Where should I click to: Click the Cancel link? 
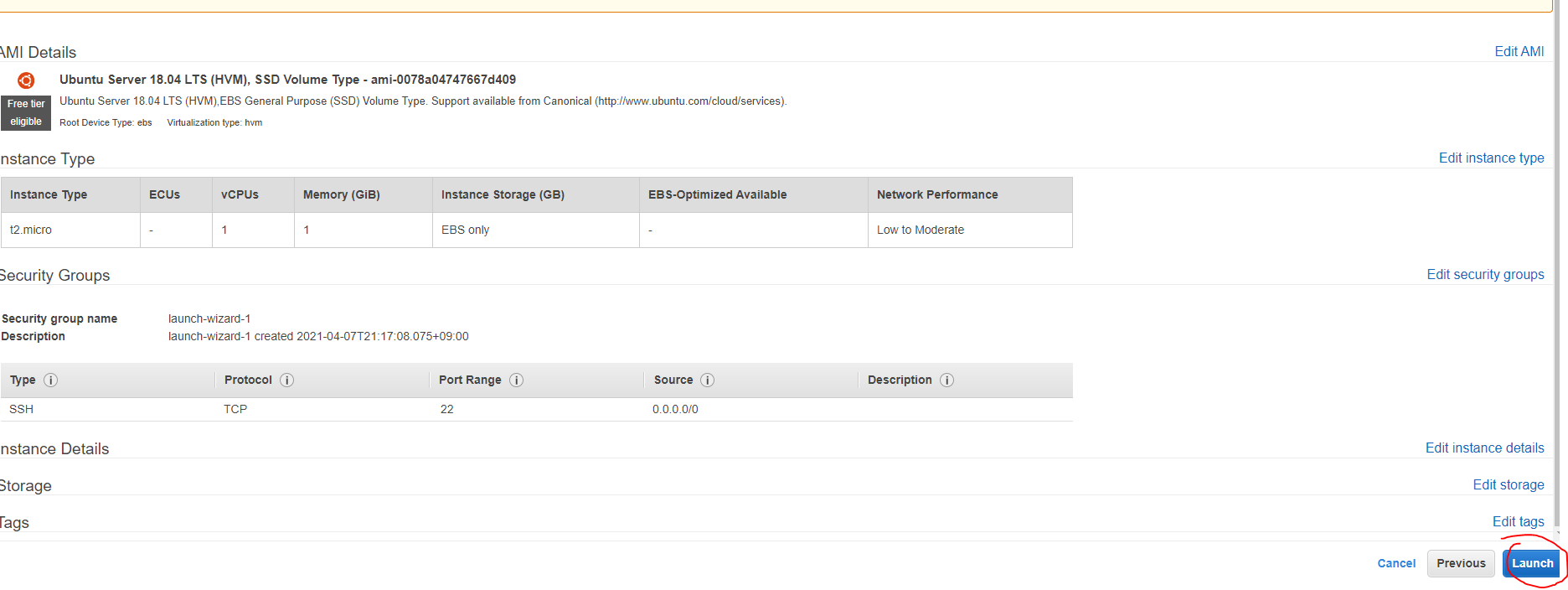(1396, 563)
